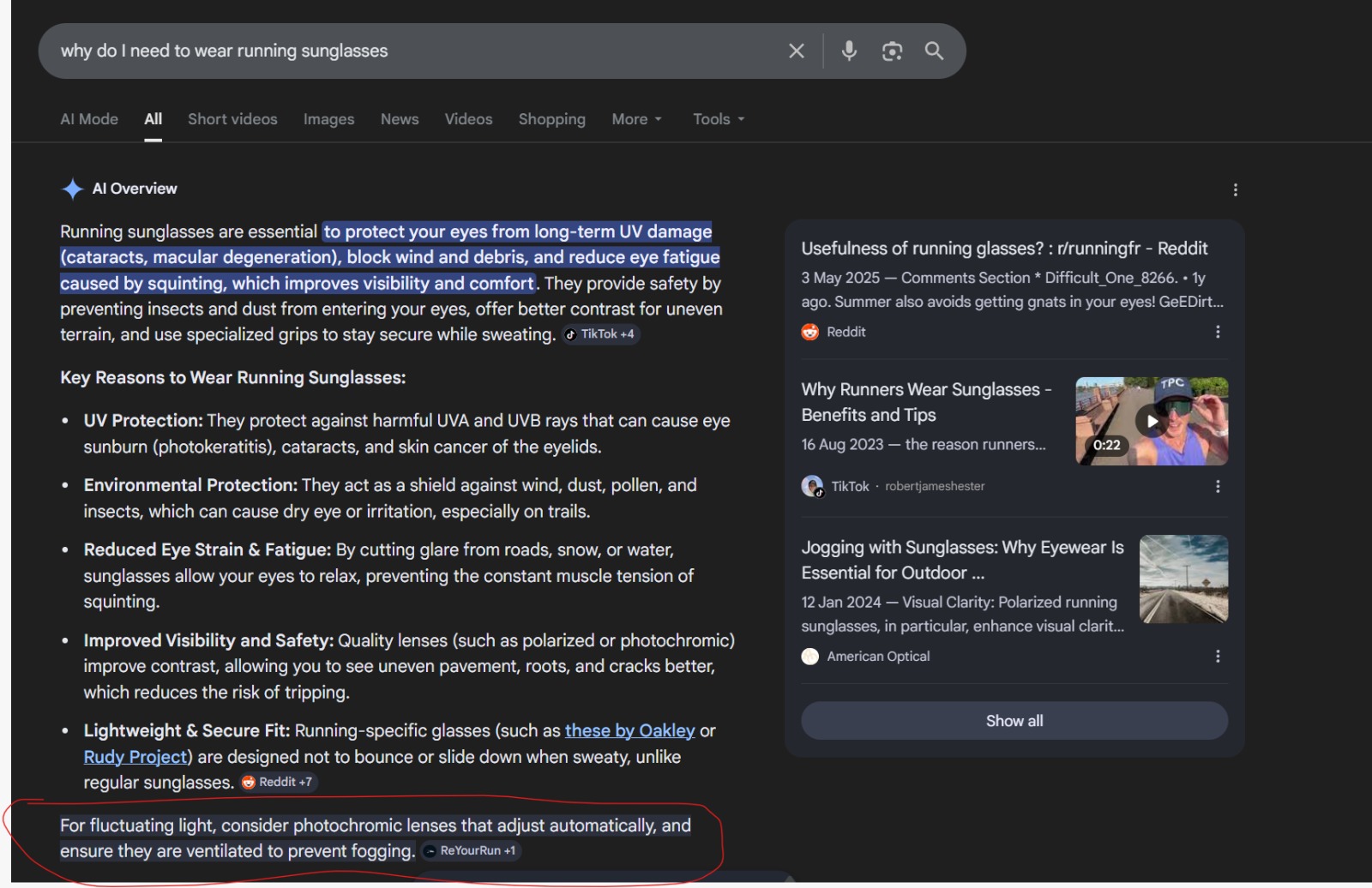This screenshot has height=888, width=1372.
Task: Open Google Lens camera search
Action: point(892,51)
